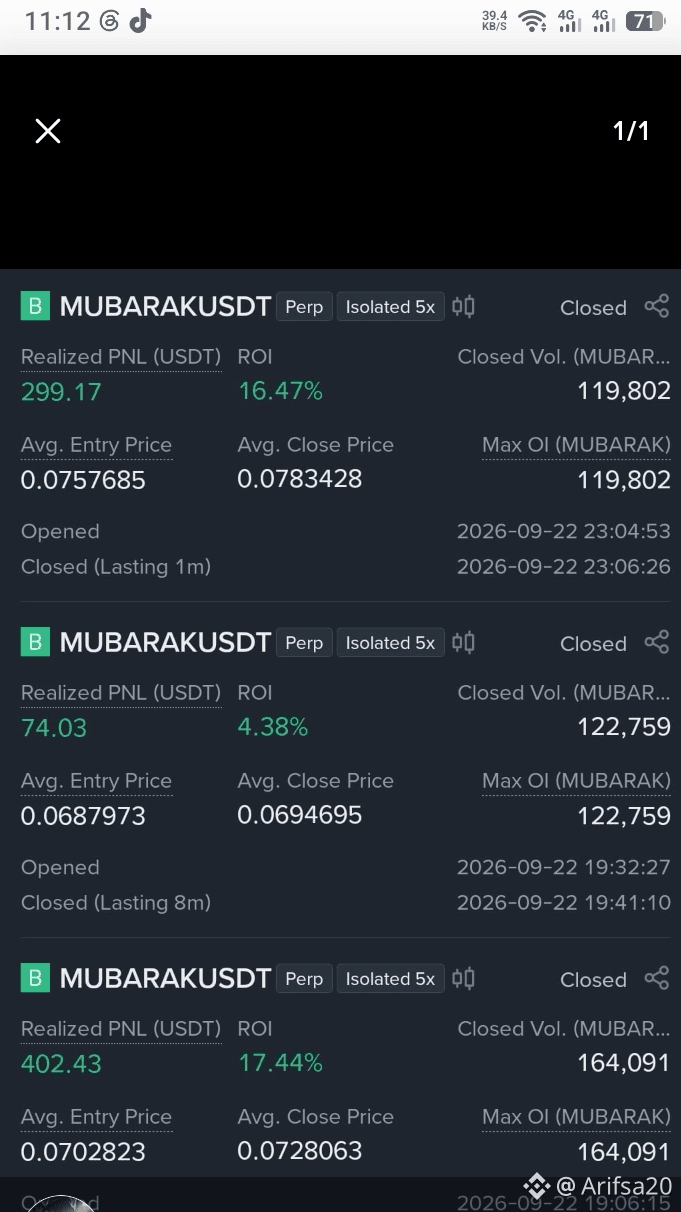
Task: Select Isolated 5x tag on first trade
Action: tap(390, 307)
